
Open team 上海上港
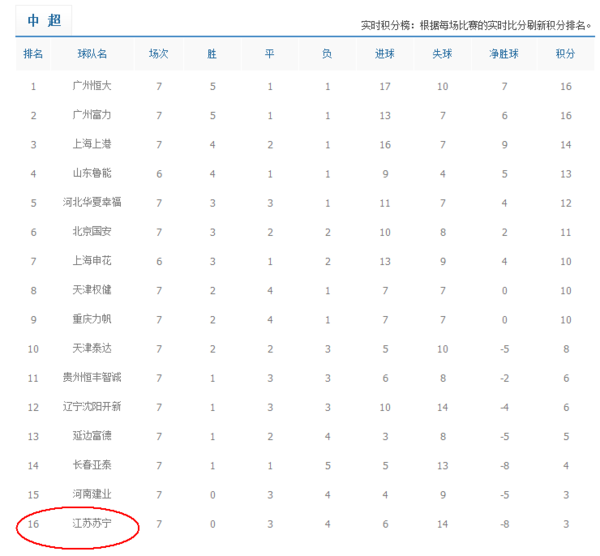92,144
